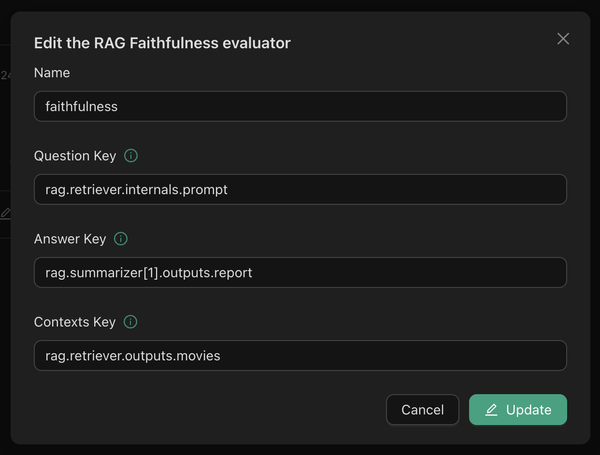Image resolution: width=600 pixels, height=455 pixels.
Task: Click the Contexts Key info icon
Action: 130,322
